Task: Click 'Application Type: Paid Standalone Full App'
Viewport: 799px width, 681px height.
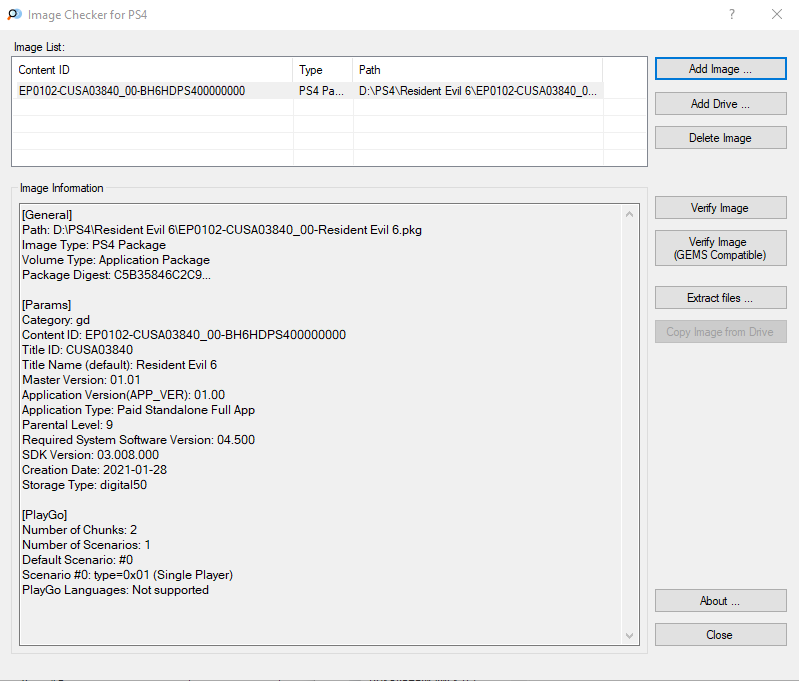Action: pyautogui.click(x=138, y=410)
